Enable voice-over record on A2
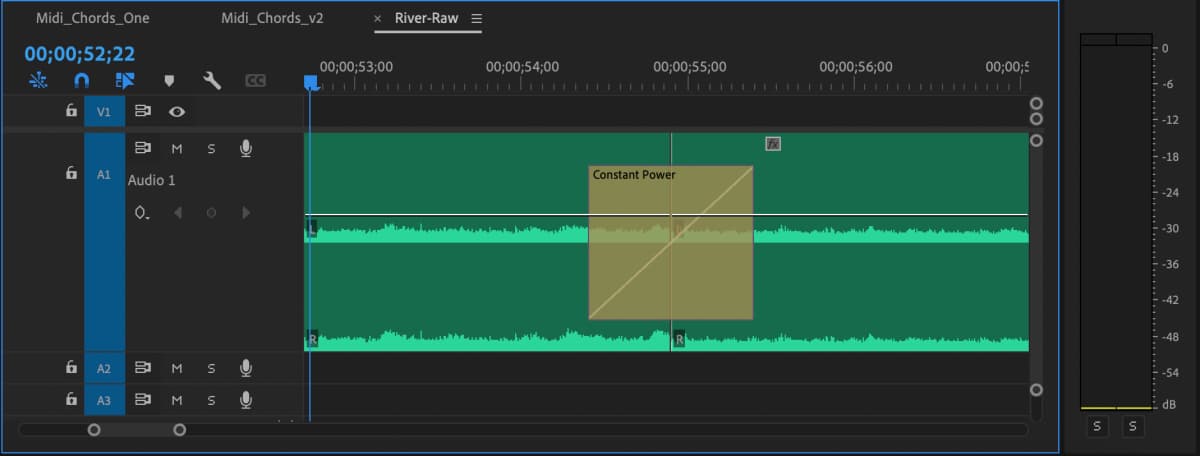The image size is (1200, 456). click(246, 368)
